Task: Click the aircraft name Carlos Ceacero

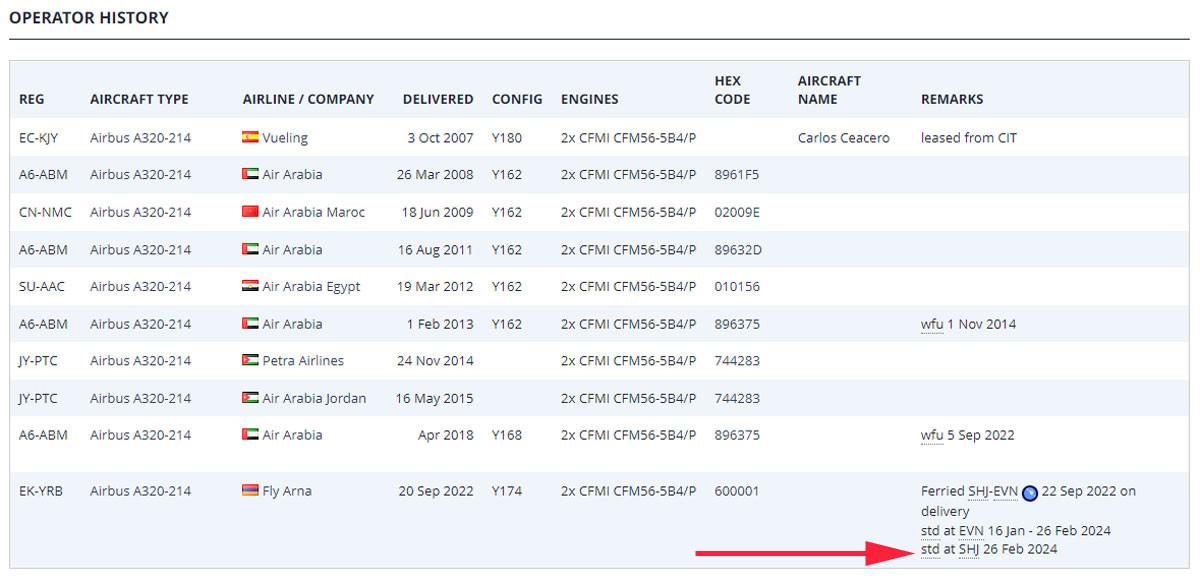Action: coord(844,137)
